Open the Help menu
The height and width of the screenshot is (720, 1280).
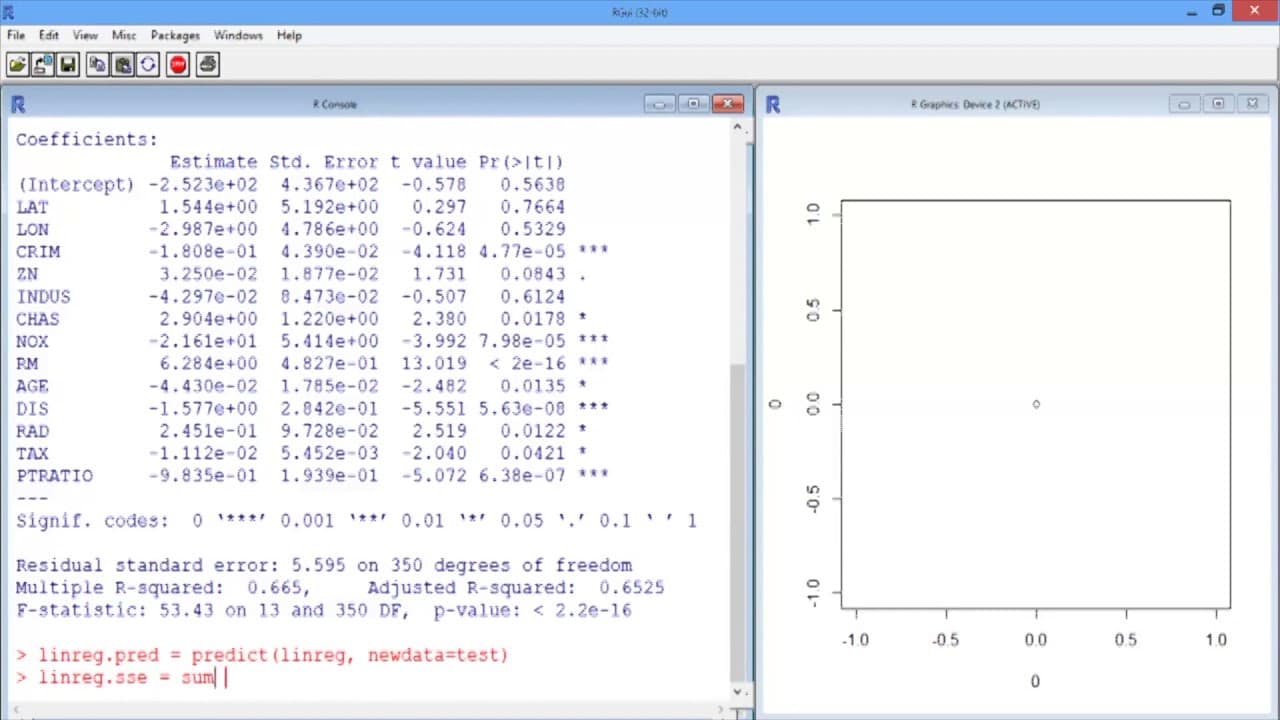click(289, 35)
